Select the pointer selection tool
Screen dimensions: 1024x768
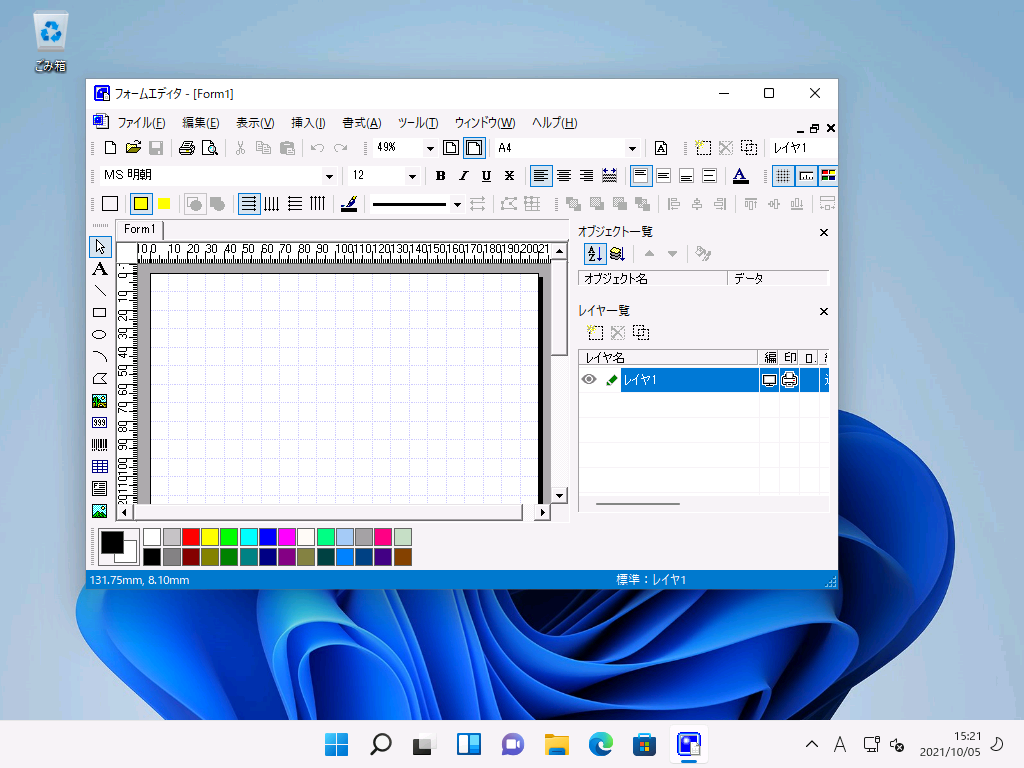point(100,246)
